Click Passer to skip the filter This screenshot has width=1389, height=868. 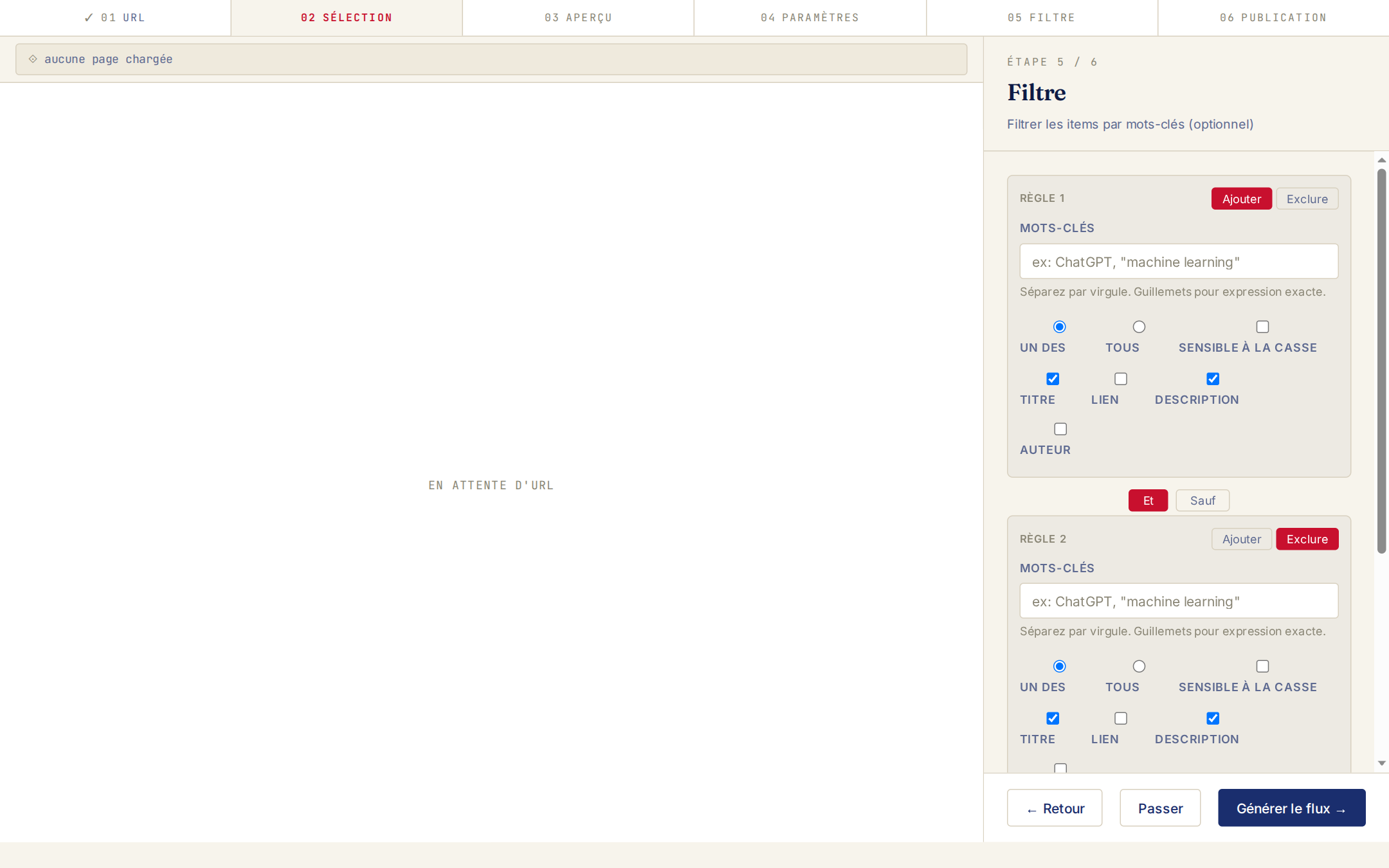pyautogui.click(x=1160, y=808)
